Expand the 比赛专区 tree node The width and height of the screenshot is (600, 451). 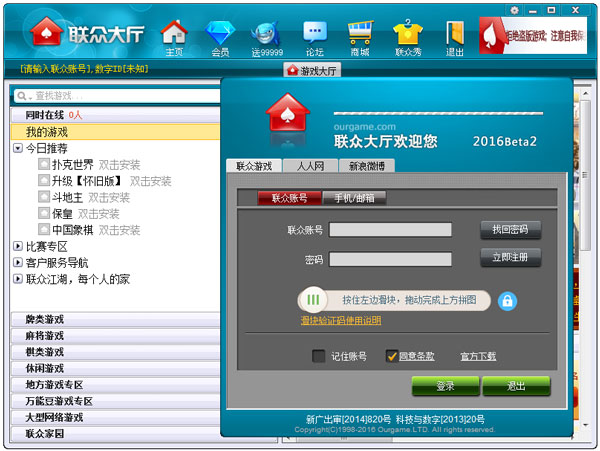(18, 246)
